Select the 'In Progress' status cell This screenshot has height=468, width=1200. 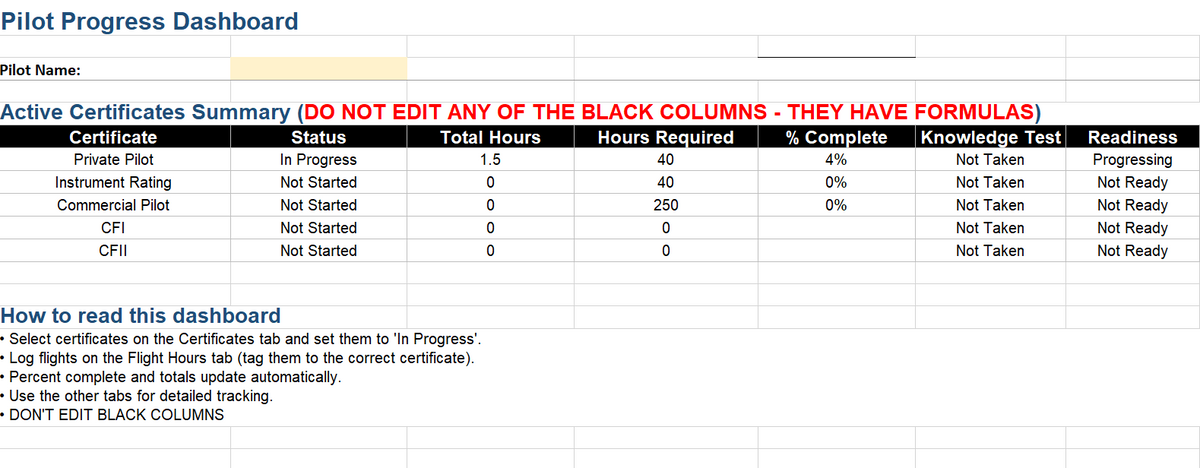[318, 160]
